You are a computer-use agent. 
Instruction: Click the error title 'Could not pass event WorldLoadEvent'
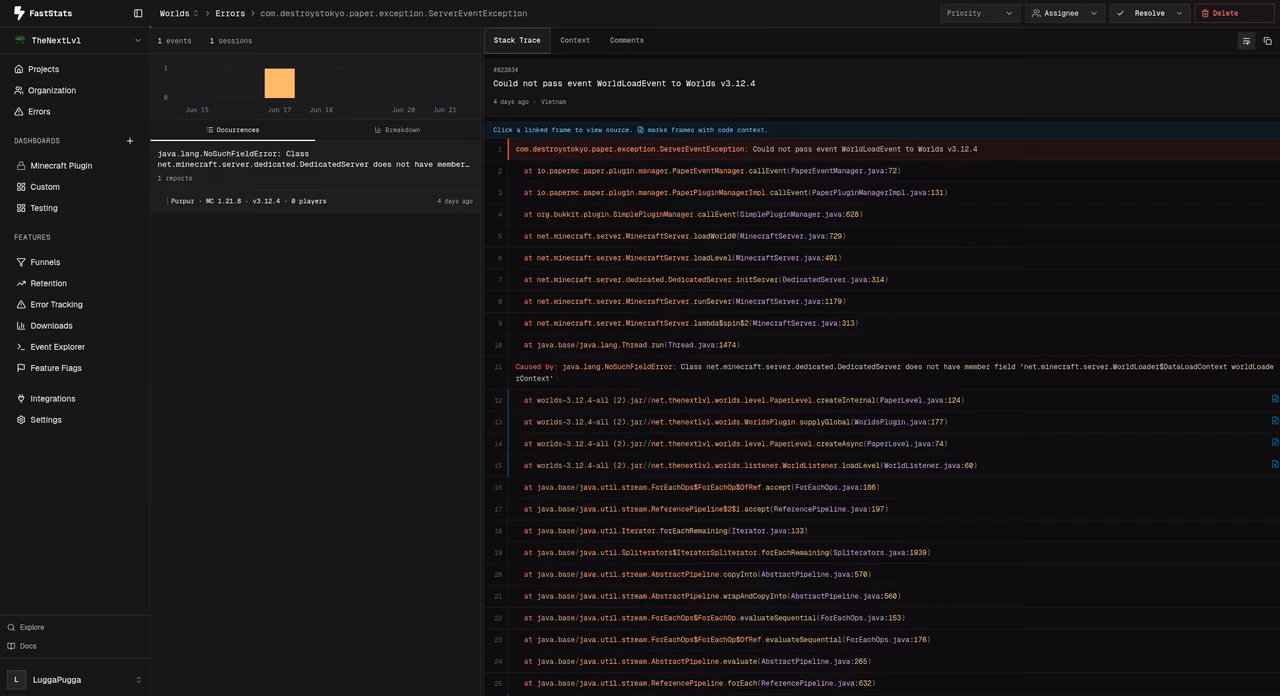[624, 84]
